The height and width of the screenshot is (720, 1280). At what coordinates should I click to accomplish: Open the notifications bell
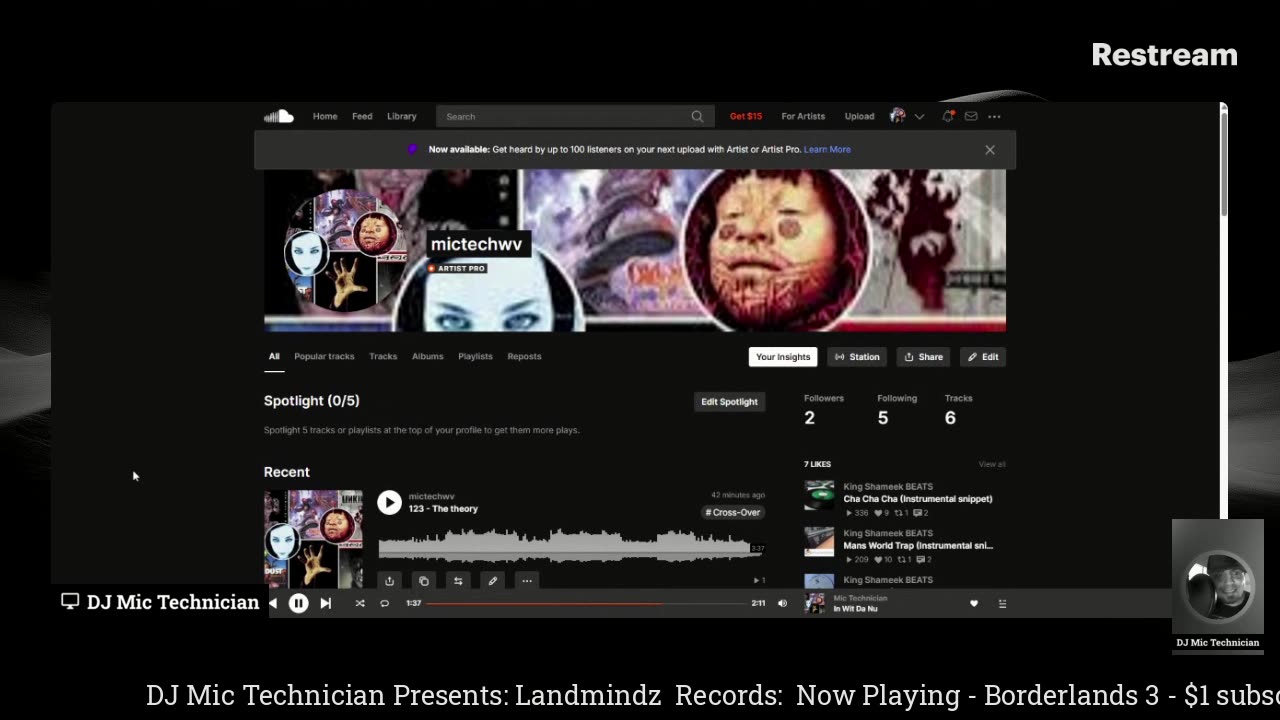coord(948,116)
